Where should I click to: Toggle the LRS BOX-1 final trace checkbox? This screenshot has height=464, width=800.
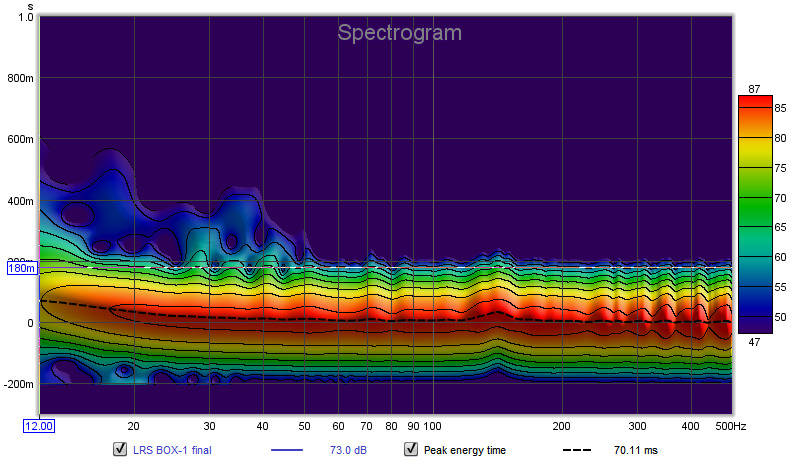point(120,450)
